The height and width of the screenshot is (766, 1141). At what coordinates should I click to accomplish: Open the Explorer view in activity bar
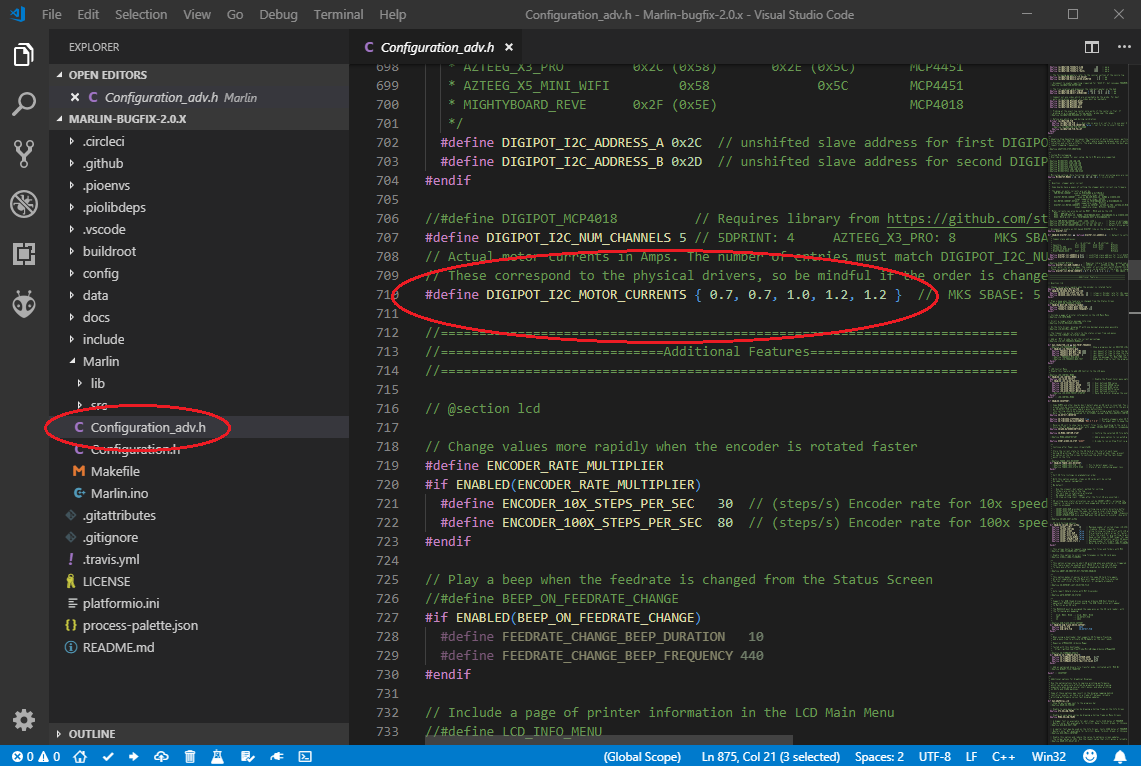[23, 55]
